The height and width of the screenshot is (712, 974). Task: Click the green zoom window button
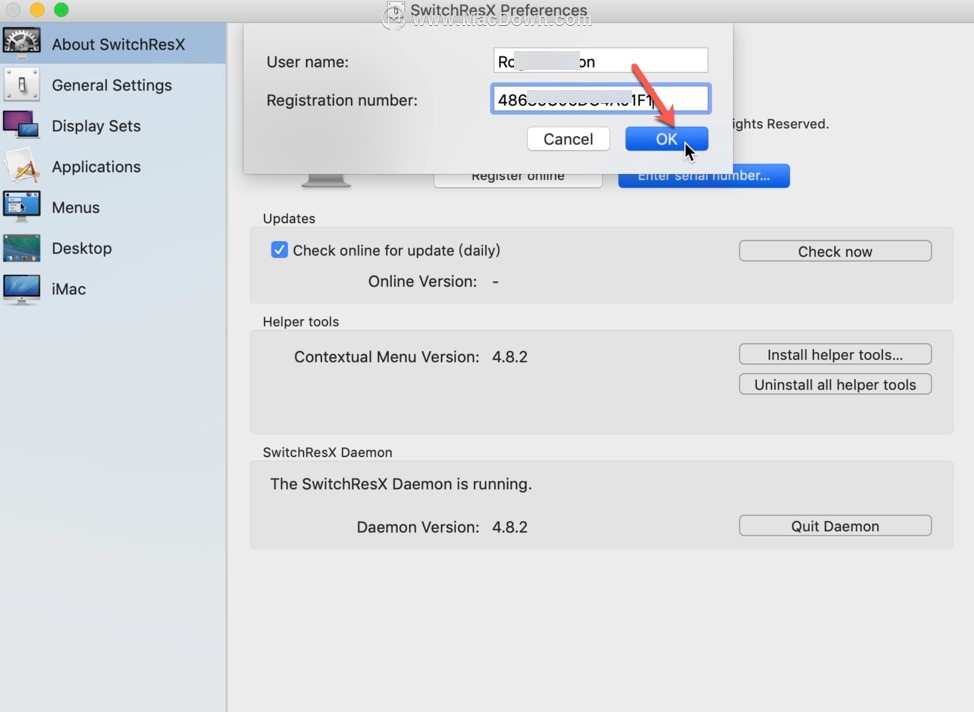[x=61, y=9]
